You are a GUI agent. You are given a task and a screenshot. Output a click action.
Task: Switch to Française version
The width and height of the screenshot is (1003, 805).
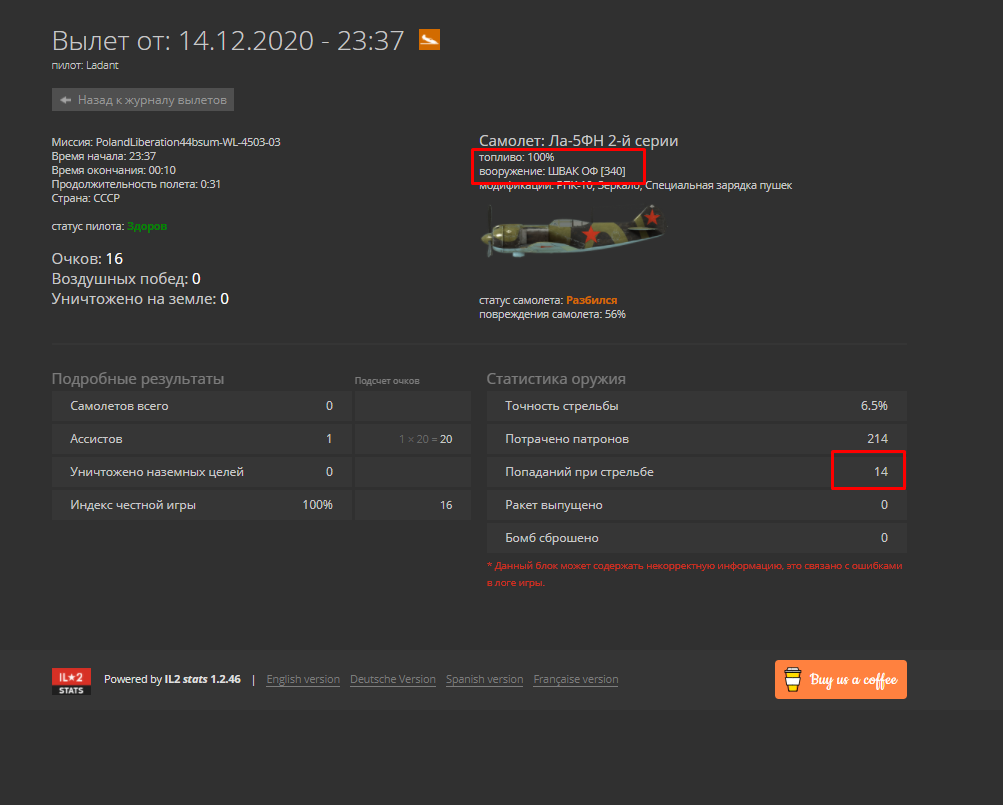(576, 680)
